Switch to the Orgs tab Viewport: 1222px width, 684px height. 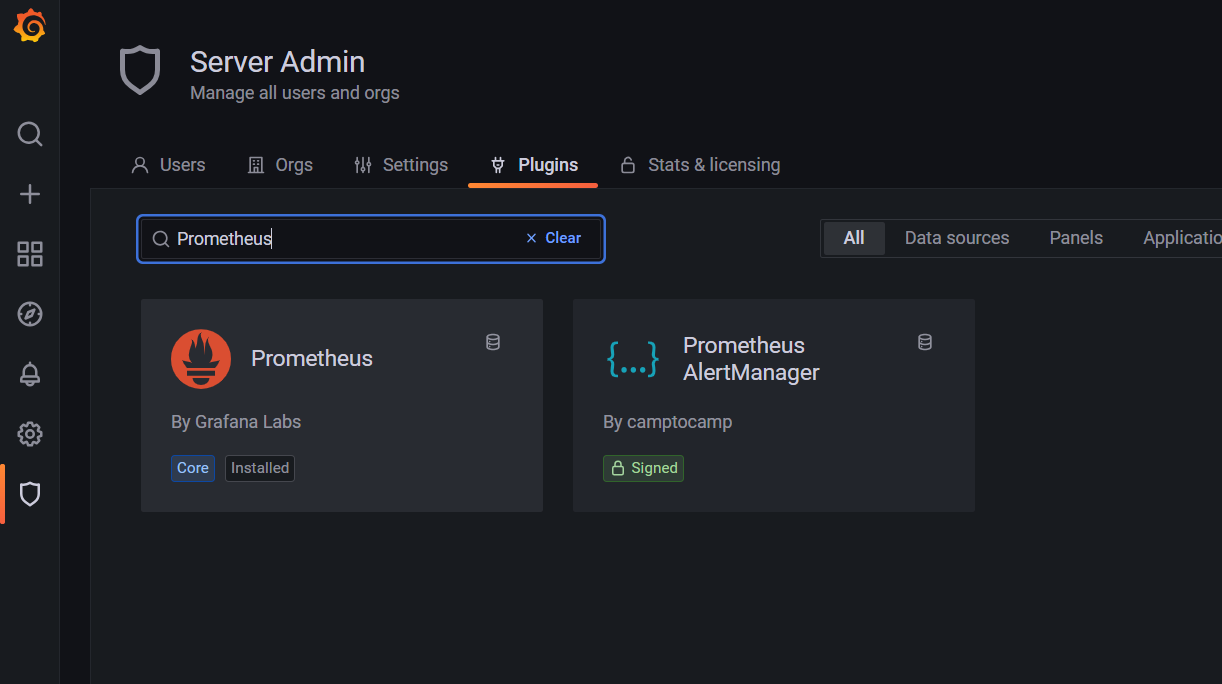(280, 165)
